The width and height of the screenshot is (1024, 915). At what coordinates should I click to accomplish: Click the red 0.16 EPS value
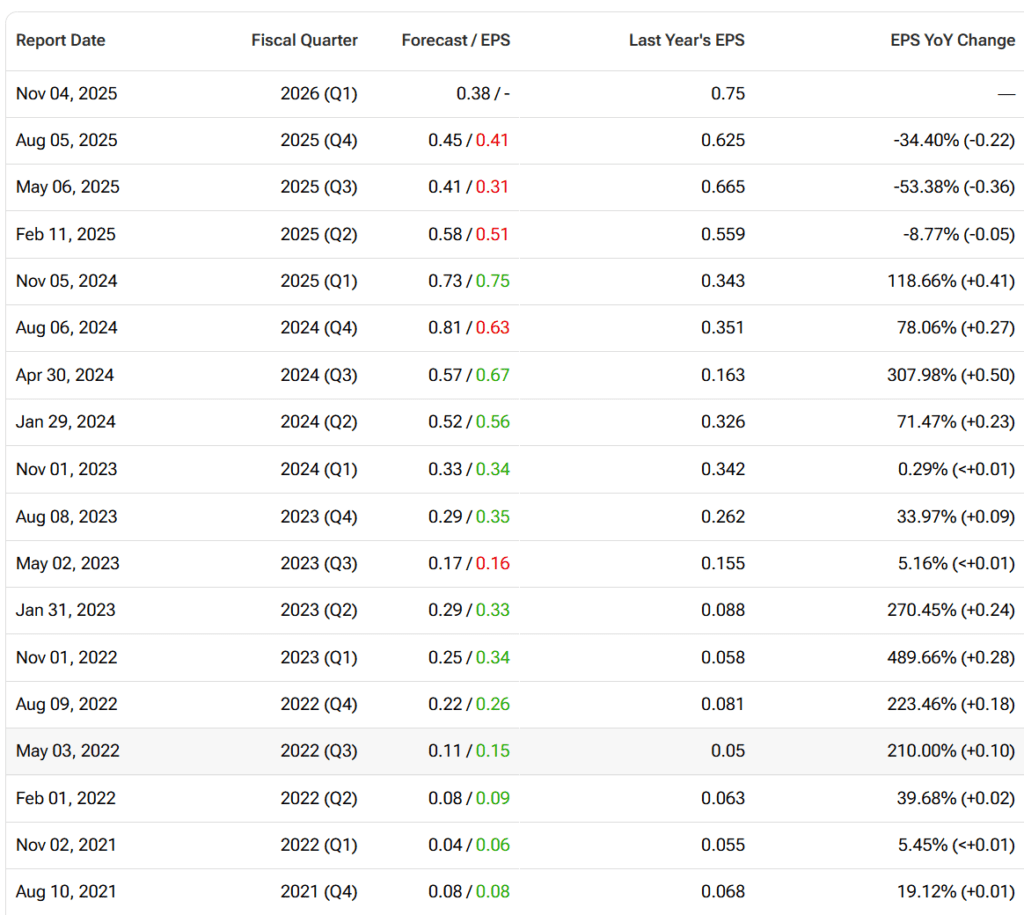click(x=492, y=564)
